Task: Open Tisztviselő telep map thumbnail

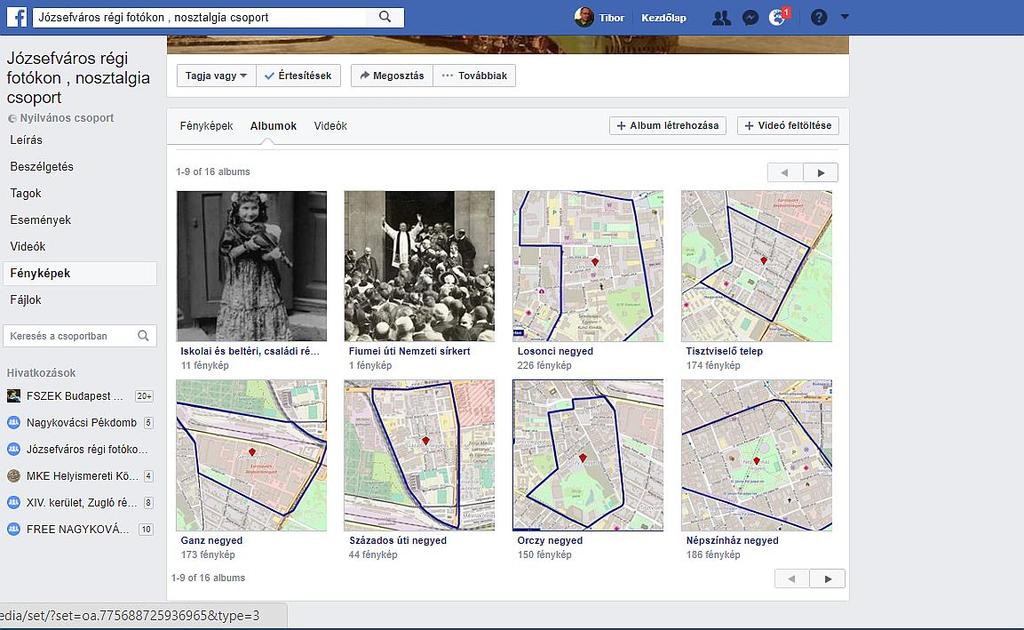Action: pyautogui.click(x=756, y=266)
